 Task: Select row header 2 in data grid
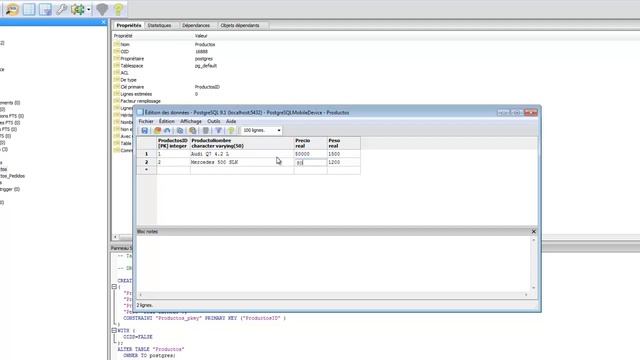click(x=147, y=162)
